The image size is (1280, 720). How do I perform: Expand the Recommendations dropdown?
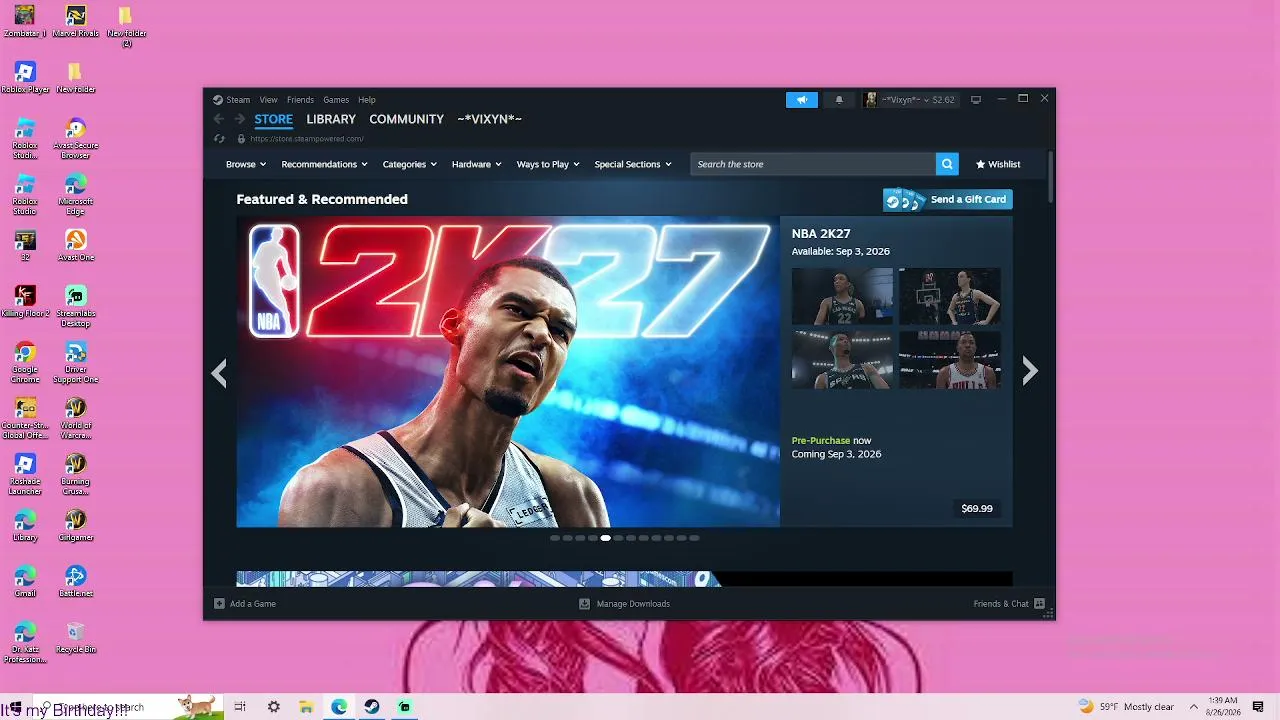coord(324,164)
